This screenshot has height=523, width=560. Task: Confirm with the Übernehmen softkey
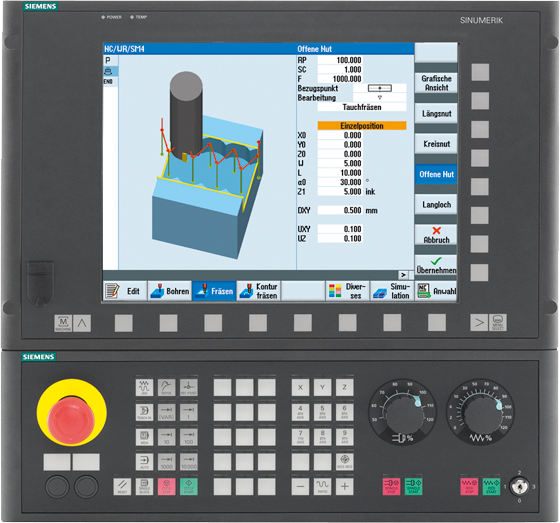436,265
